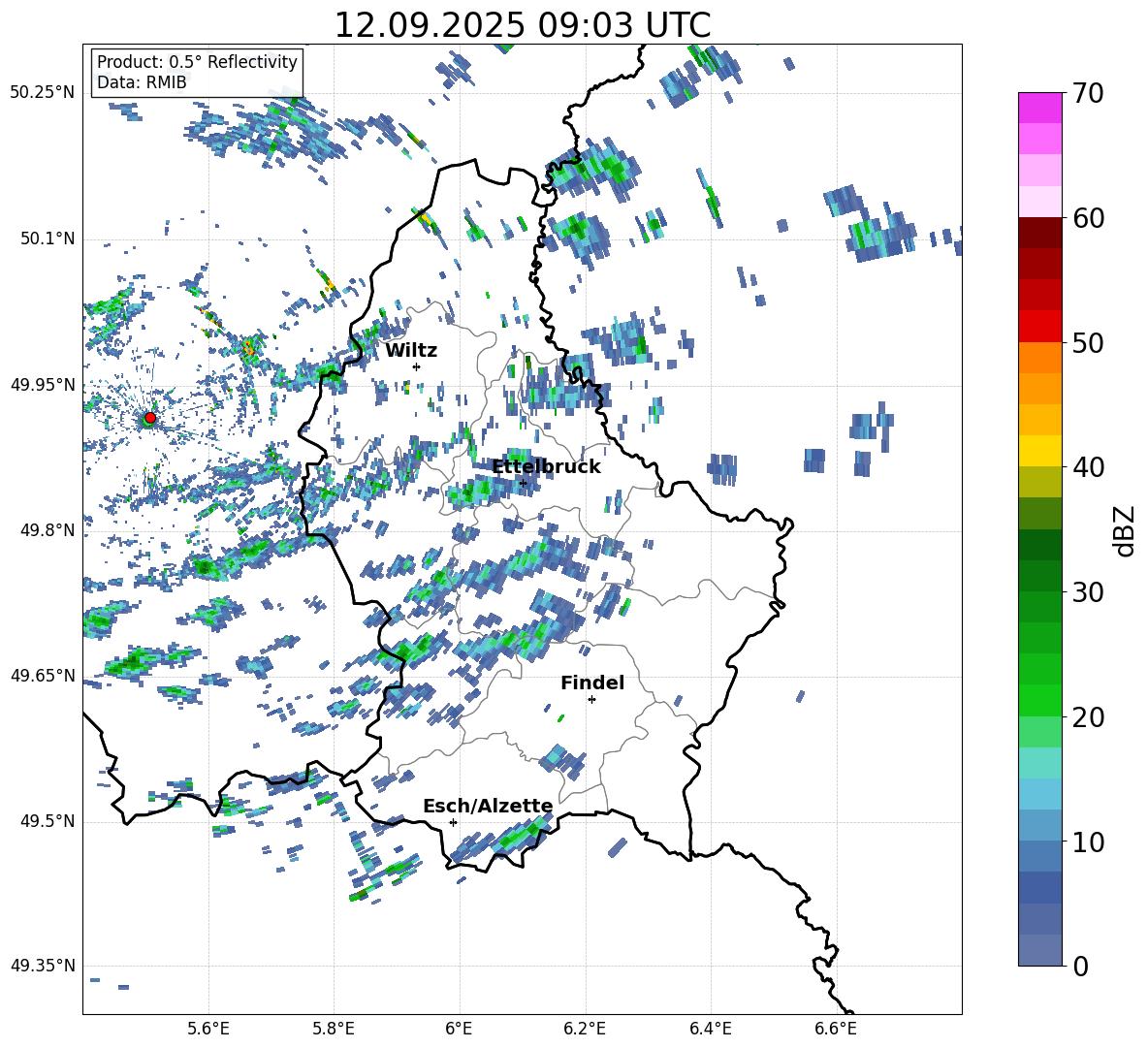
Task: Click the 50.1°N latitude label
Action: pyautogui.click(x=48, y=238)
